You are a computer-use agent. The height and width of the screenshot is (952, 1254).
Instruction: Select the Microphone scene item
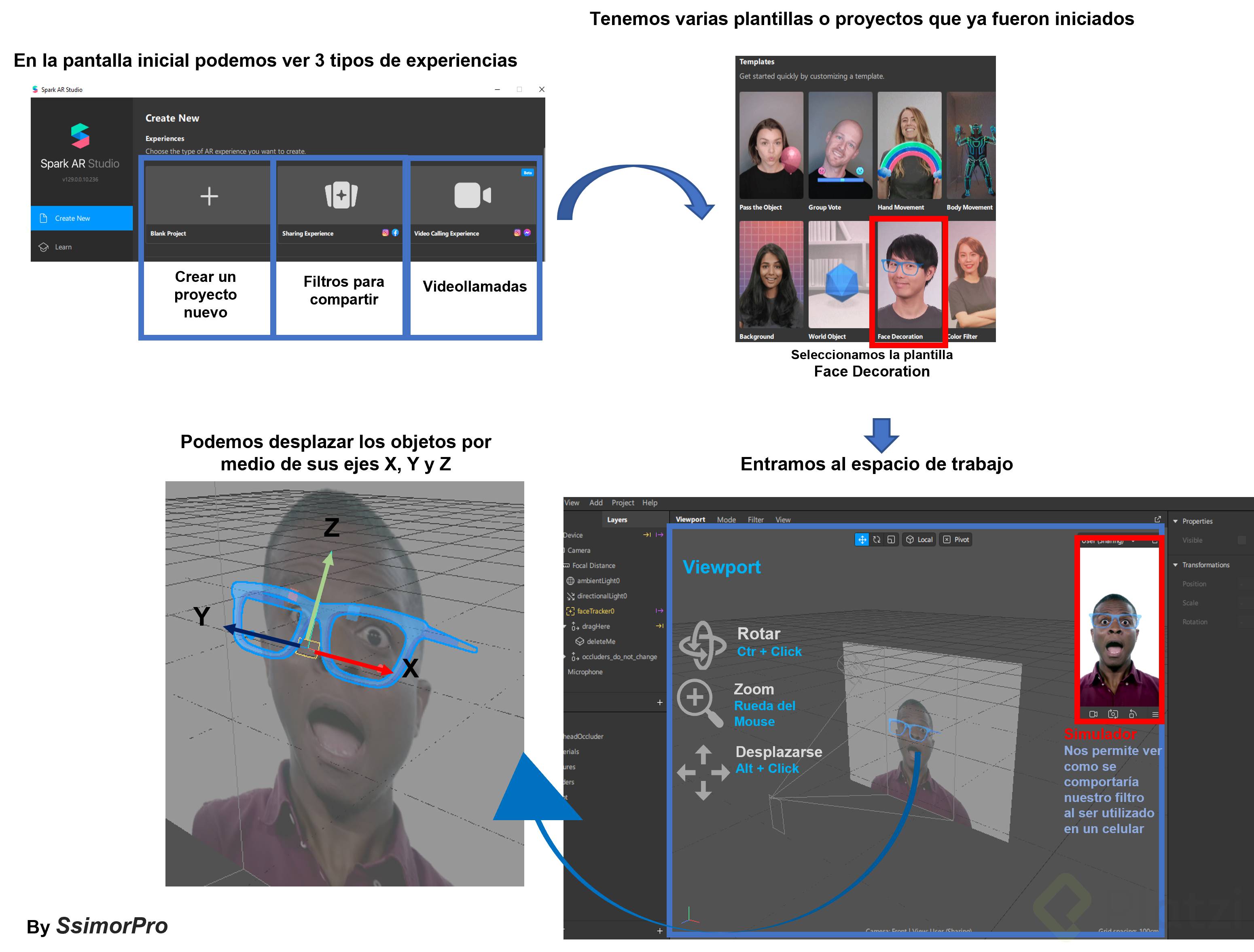pyautogui.click(x=585, y=672)
